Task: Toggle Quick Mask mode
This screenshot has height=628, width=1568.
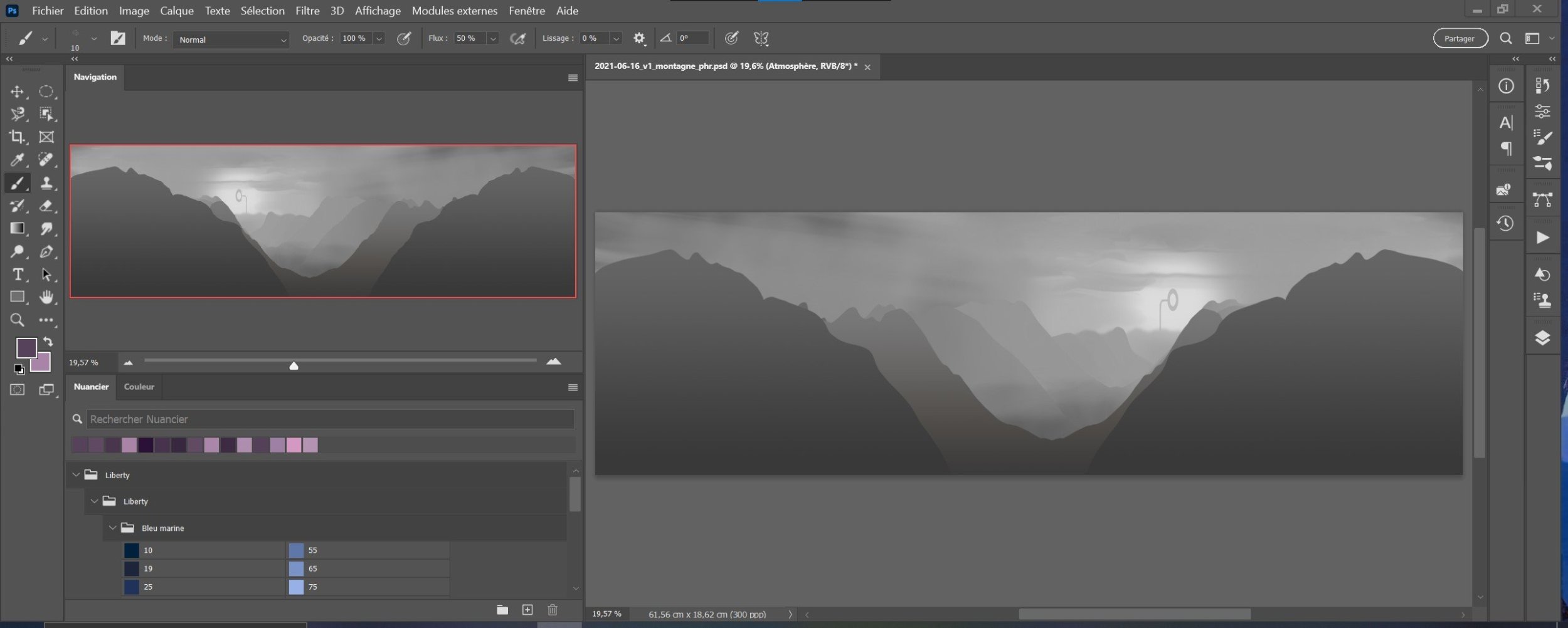Action: tap(17, 390)
